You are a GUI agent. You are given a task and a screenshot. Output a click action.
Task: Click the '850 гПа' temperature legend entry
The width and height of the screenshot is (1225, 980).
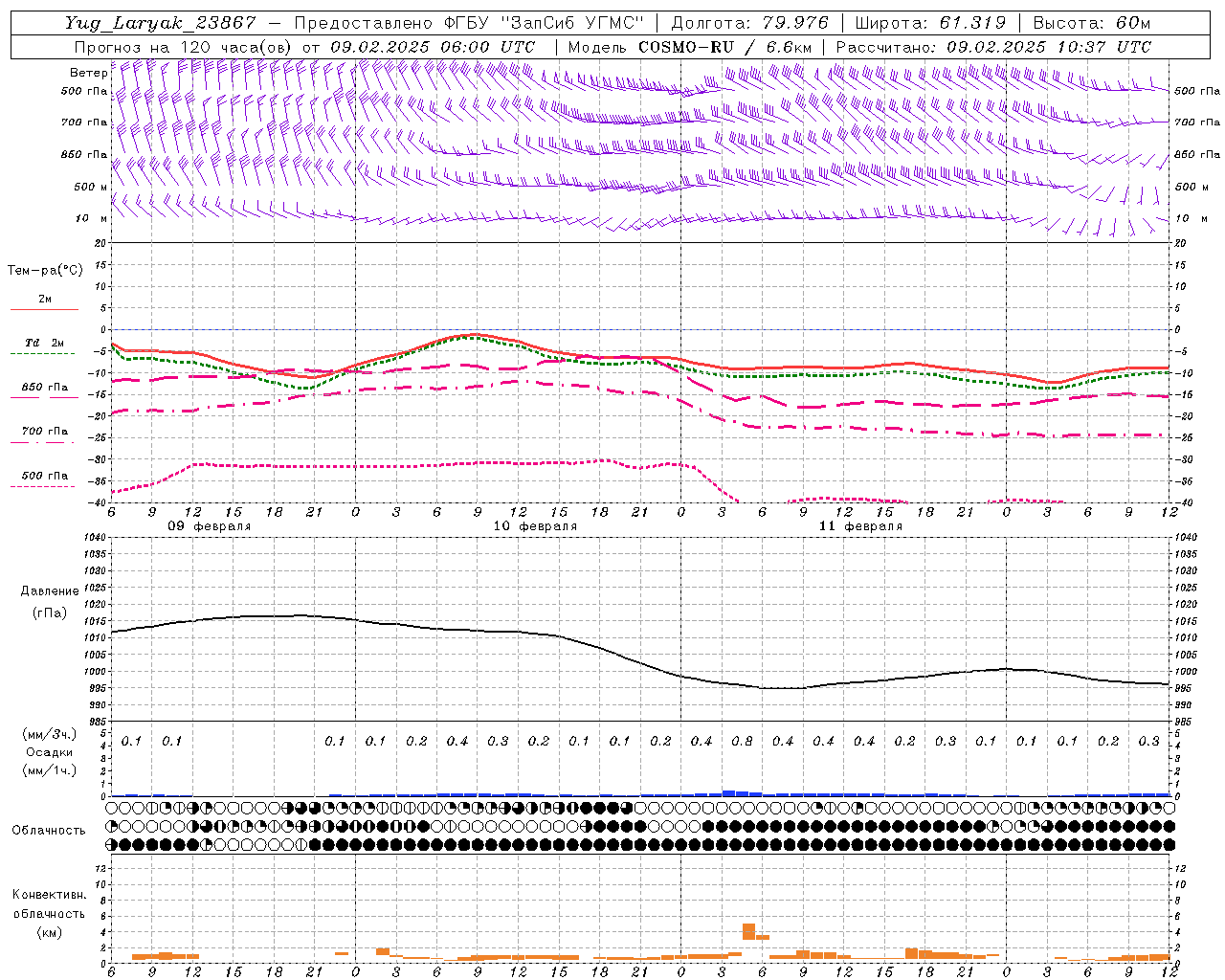[x=45, y=387]
